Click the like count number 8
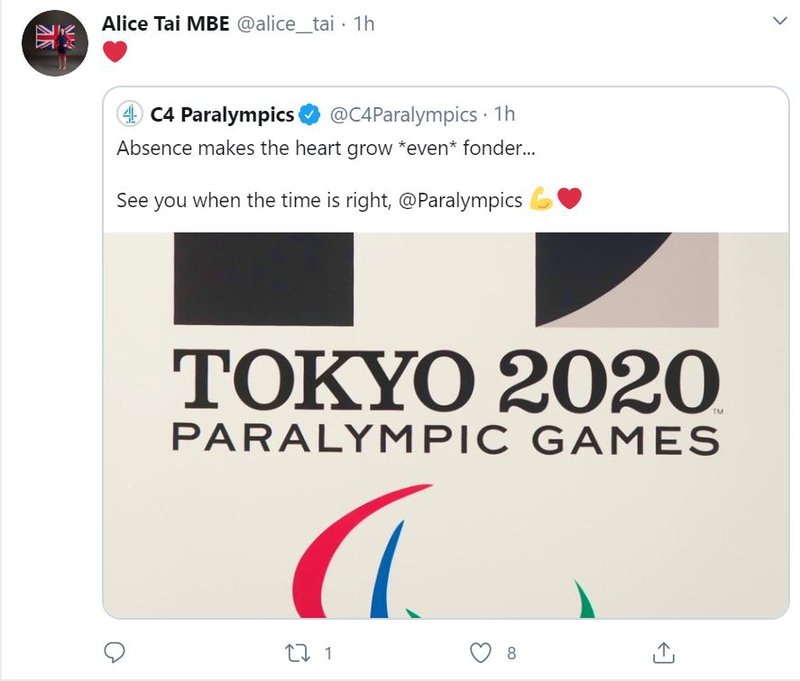The height and width of the screenshot is (681, 800). (x=511, y=653)
